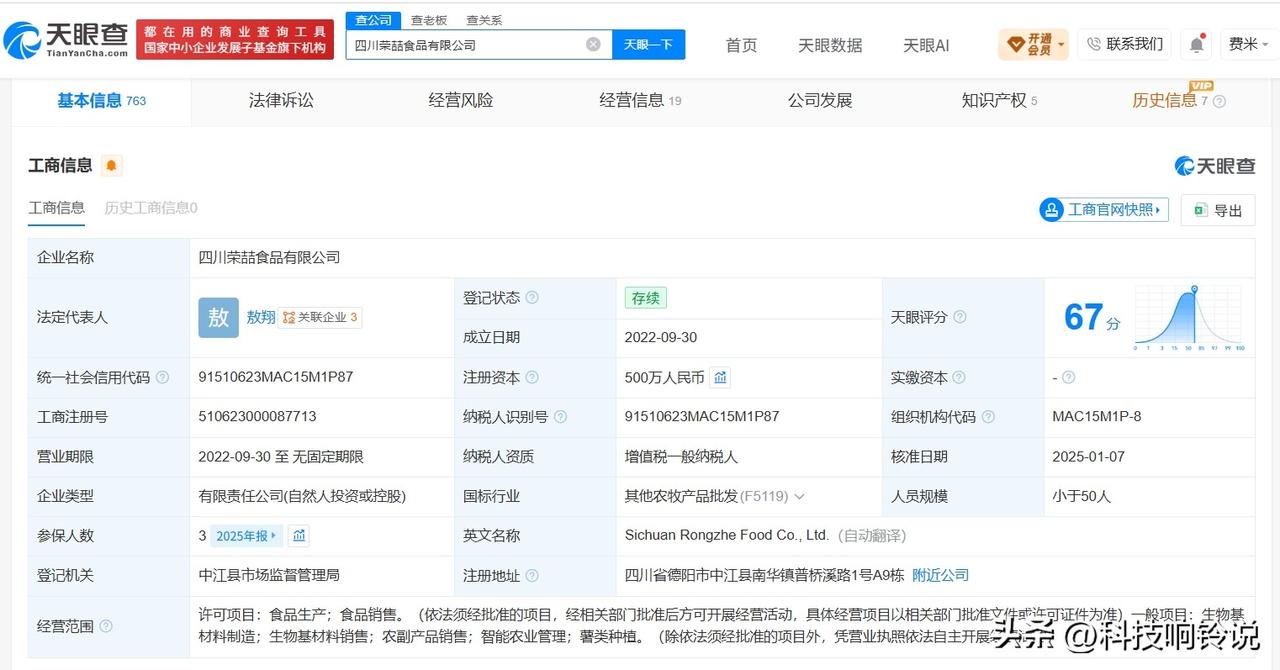Screen dimensions: 1280x670
Task: Open the 开通会员 membership dropdown
Action: pos(1033,44)
